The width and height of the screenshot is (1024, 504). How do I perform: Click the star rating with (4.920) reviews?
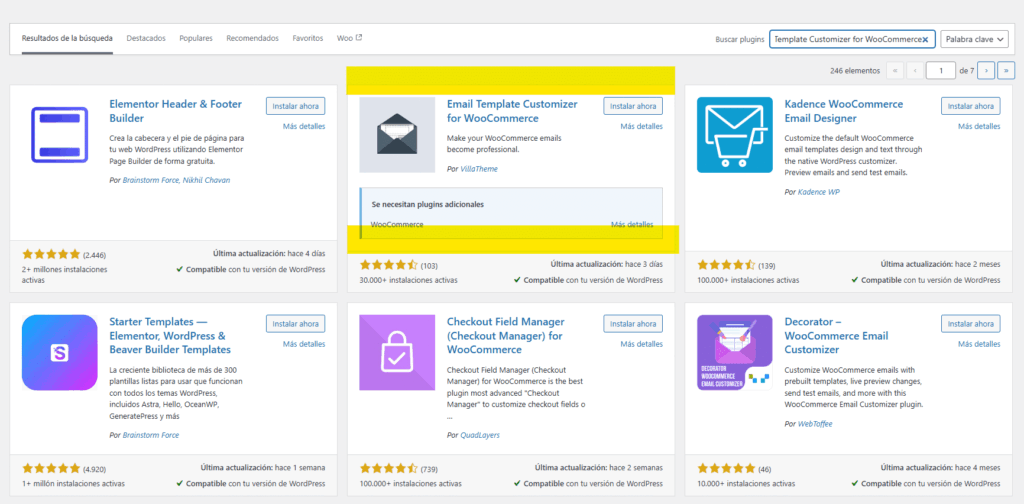tap(51, 469)
